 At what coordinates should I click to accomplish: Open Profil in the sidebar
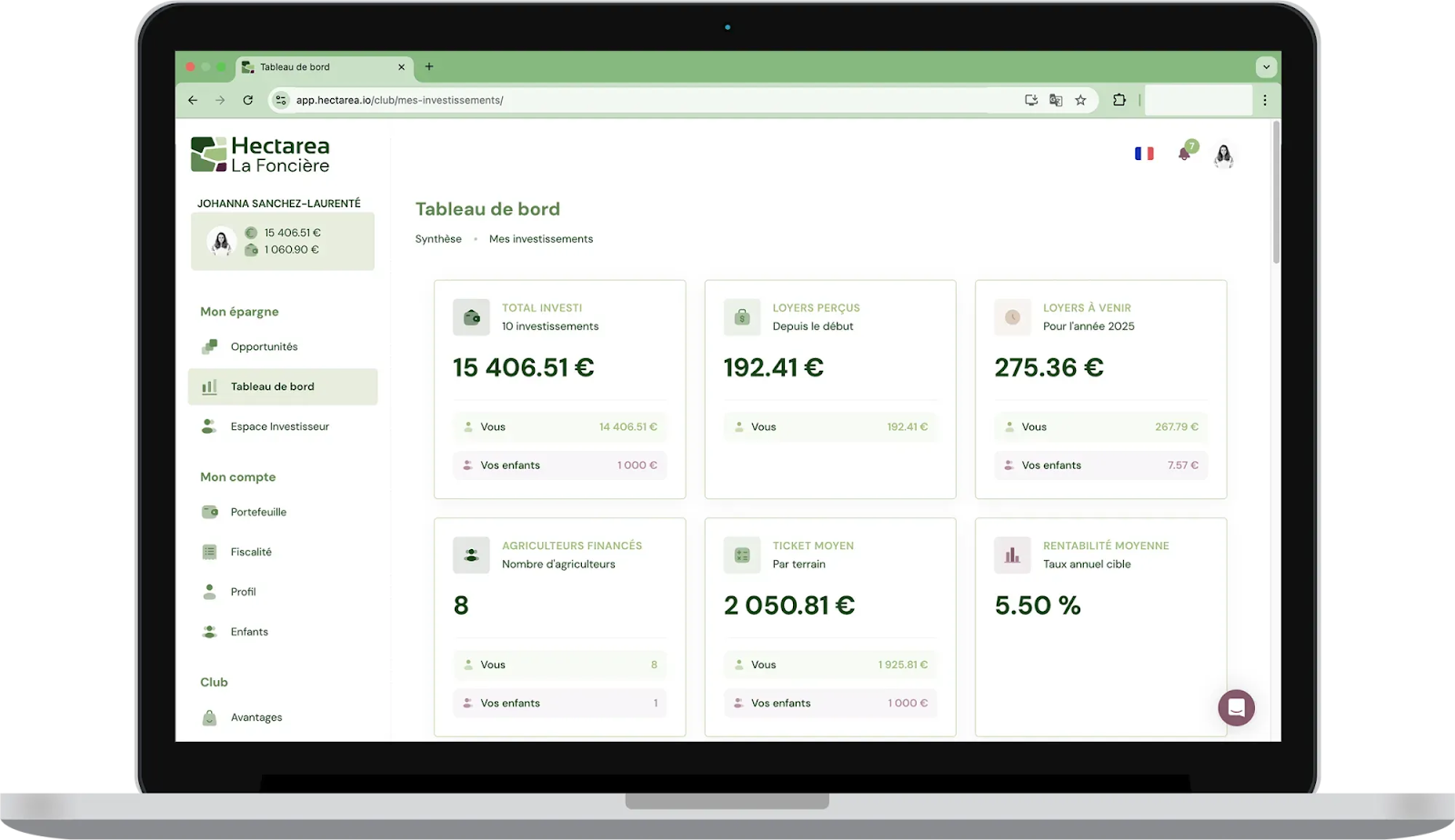(x=283, y=592)
